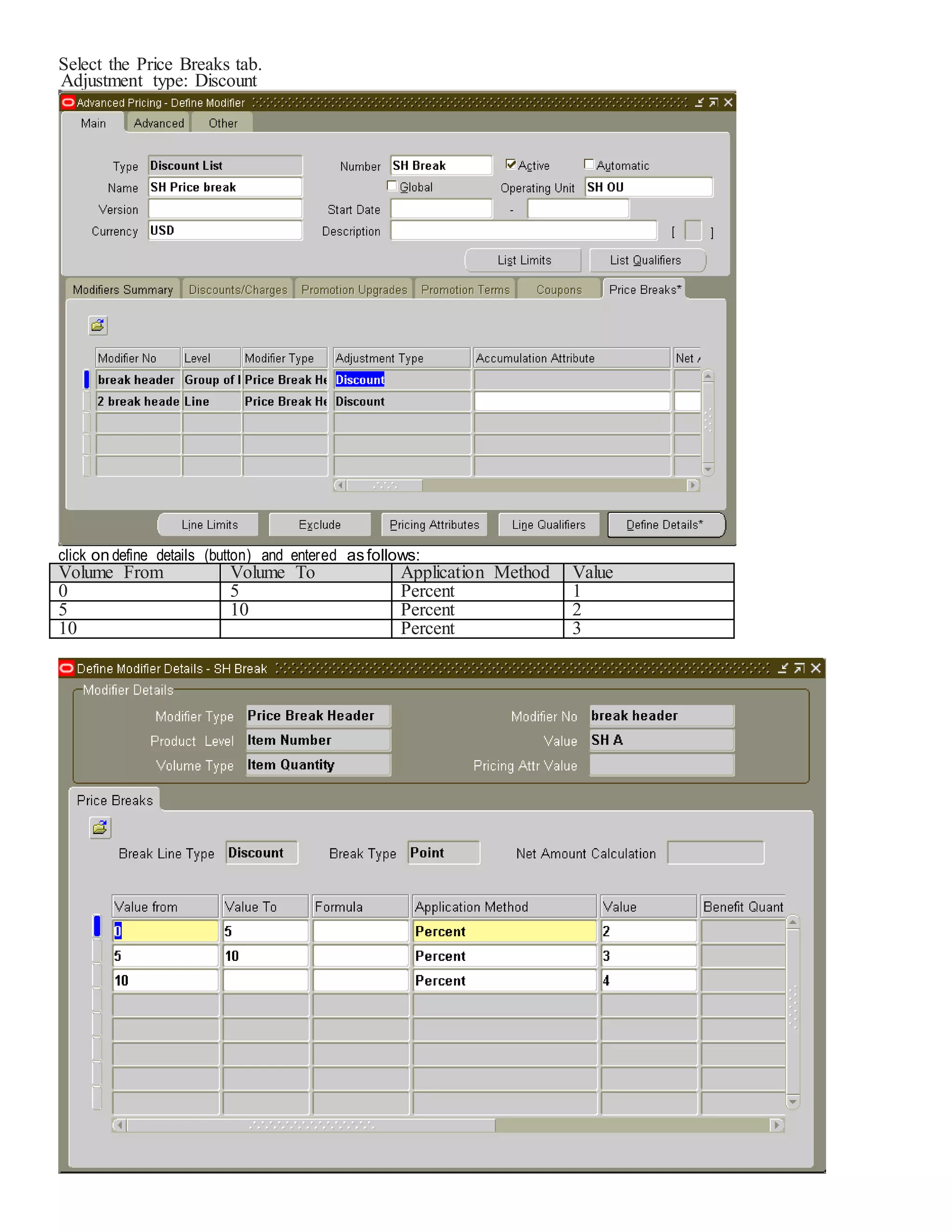Select the row indicator for 2 break header row
The image size is (952, 1232).
coord(86,401)
